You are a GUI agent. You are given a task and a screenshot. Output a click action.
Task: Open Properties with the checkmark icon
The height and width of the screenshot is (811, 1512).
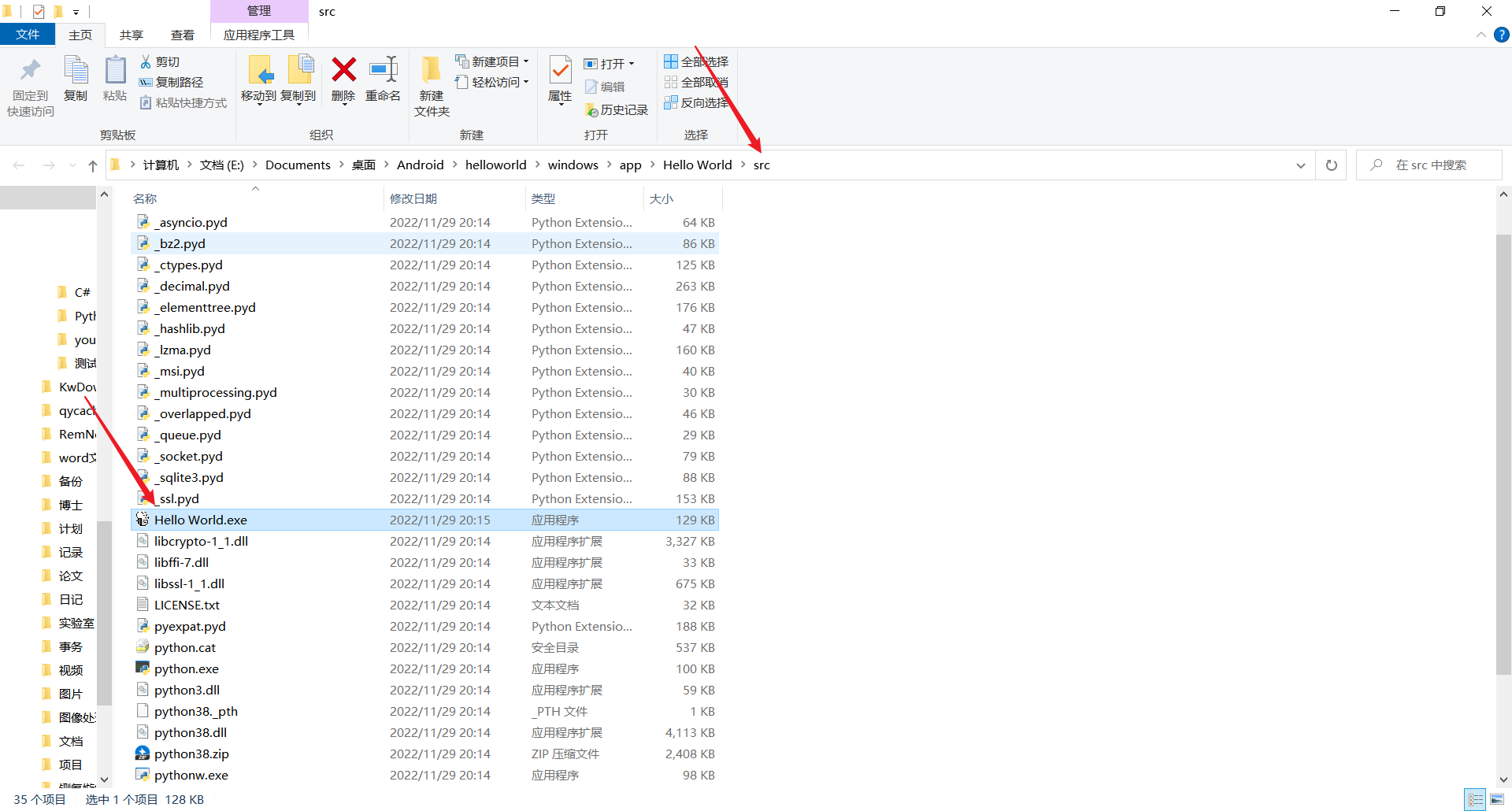tap(560, 70)
